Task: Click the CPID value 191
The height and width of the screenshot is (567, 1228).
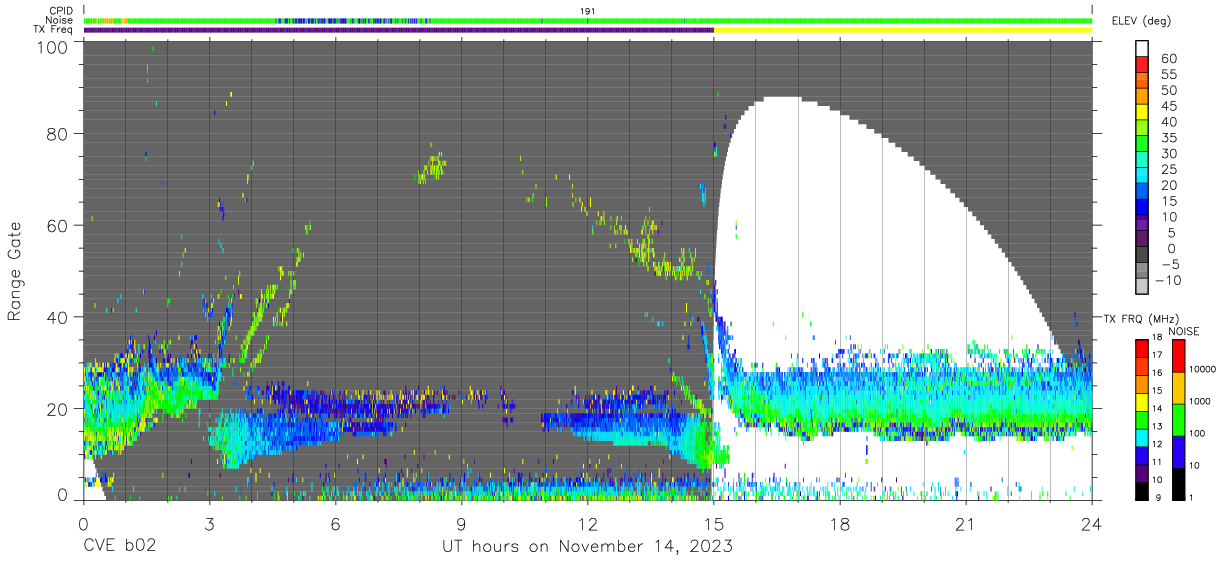Action: tap(588, 10)
